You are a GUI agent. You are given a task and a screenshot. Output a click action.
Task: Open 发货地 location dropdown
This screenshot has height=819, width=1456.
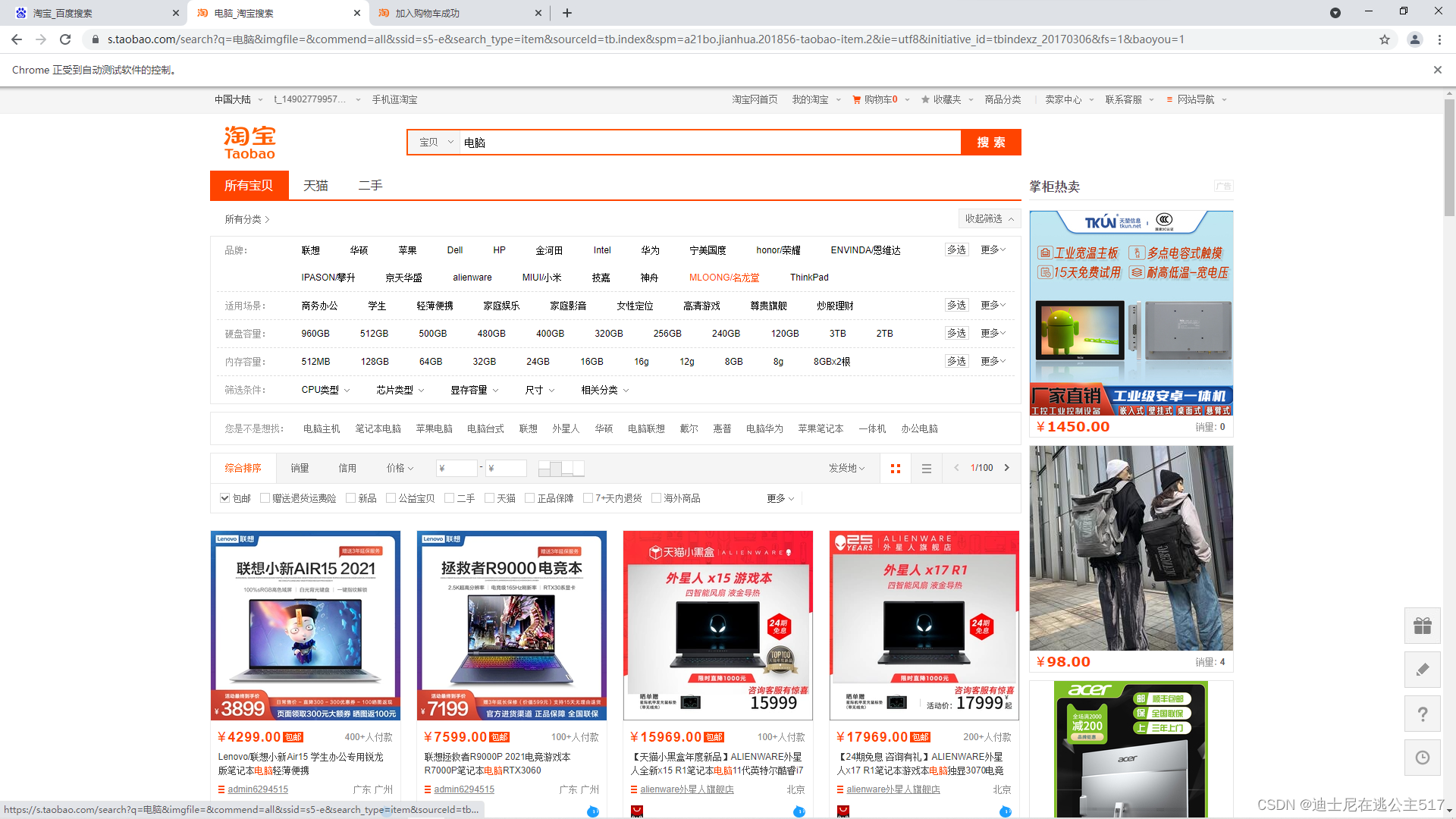click(x=846, y=469)
